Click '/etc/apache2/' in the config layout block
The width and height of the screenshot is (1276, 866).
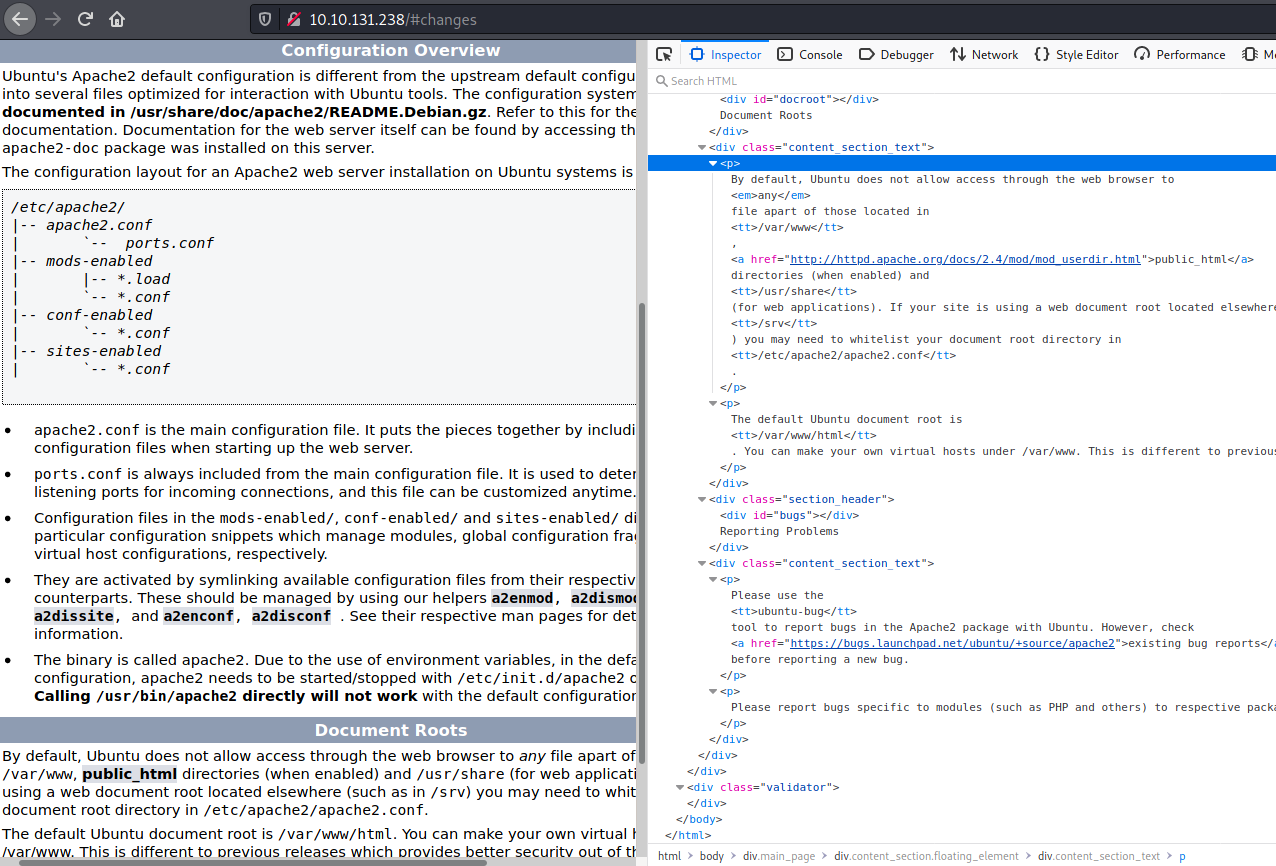(x=68, y=207)
